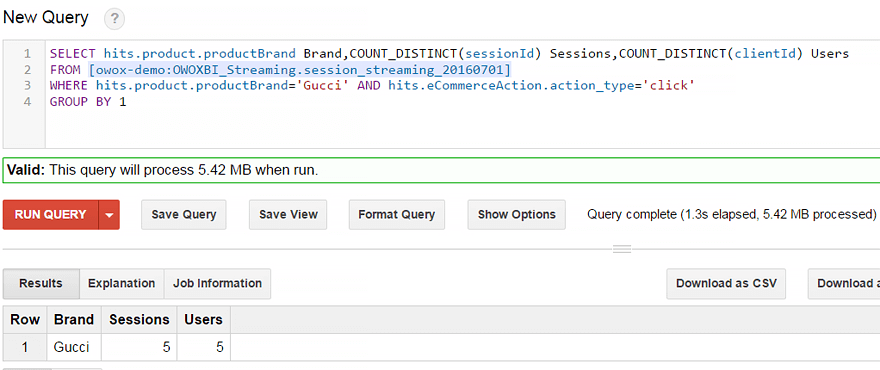Expand the Run Query dropdown arrow

pos(109,214)
